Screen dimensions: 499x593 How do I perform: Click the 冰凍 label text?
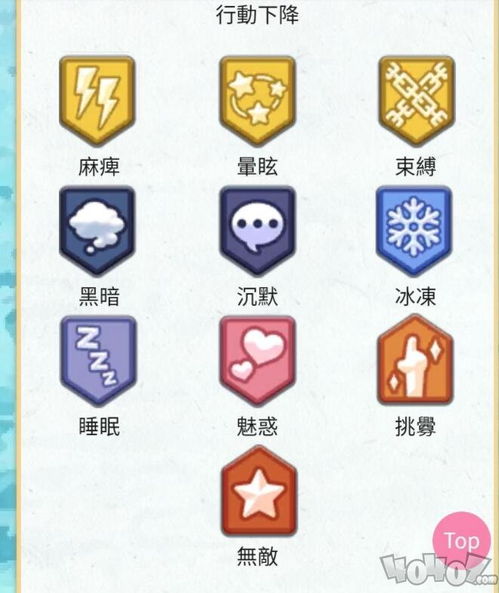tap(415, 296)
